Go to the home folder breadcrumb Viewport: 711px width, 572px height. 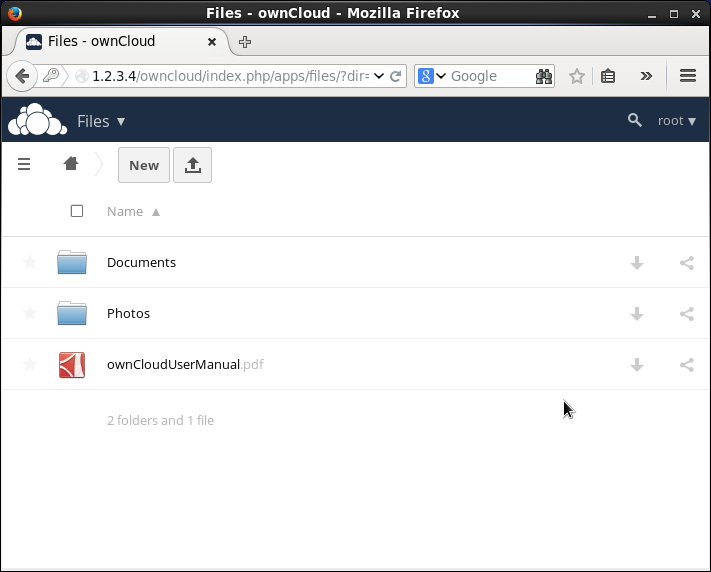point(71,163)
